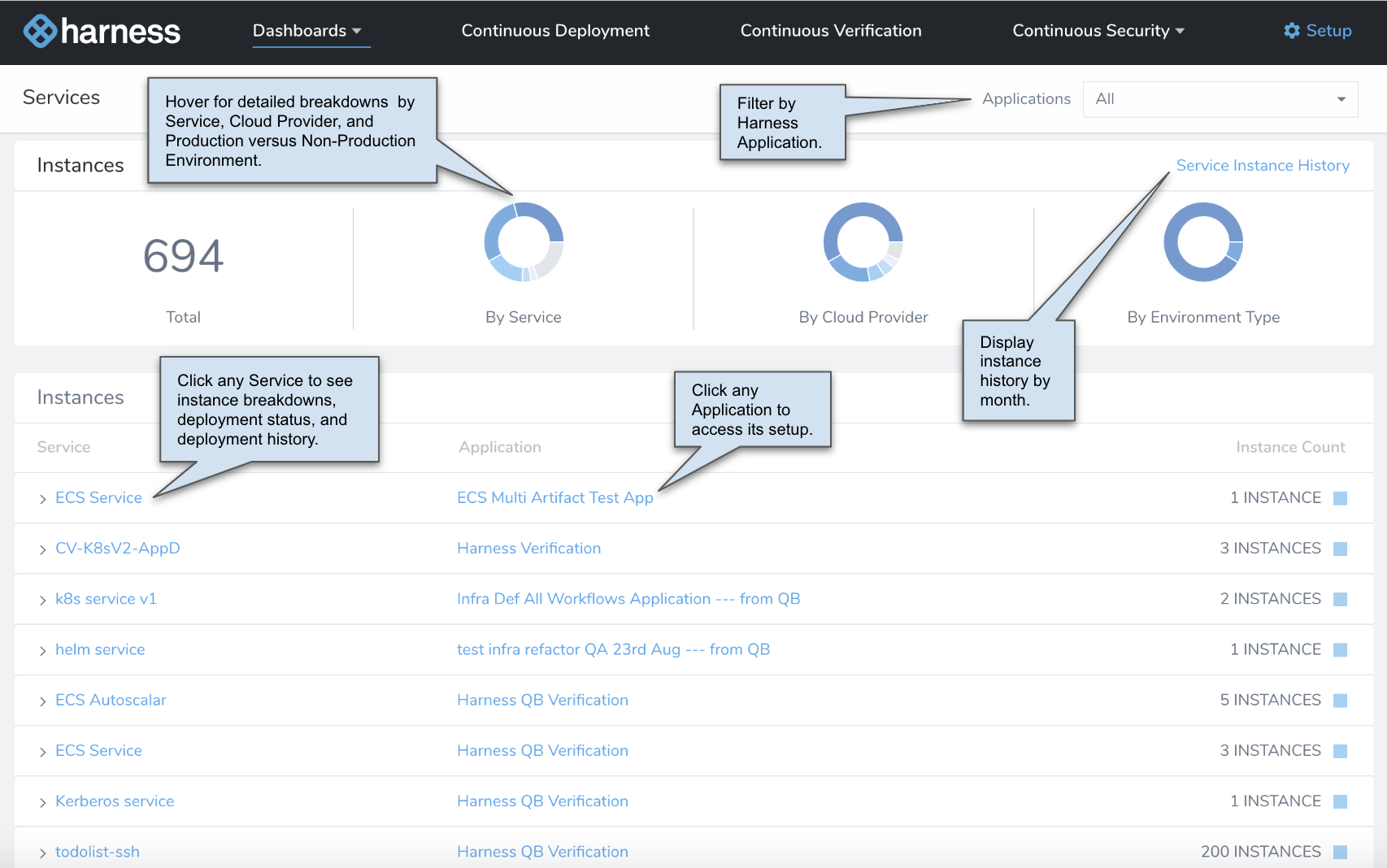This screenshot has height=868, width=1387.
Task: Open Harness QB Verification in ECS Autoscalar row
Action: pos(542,700)
